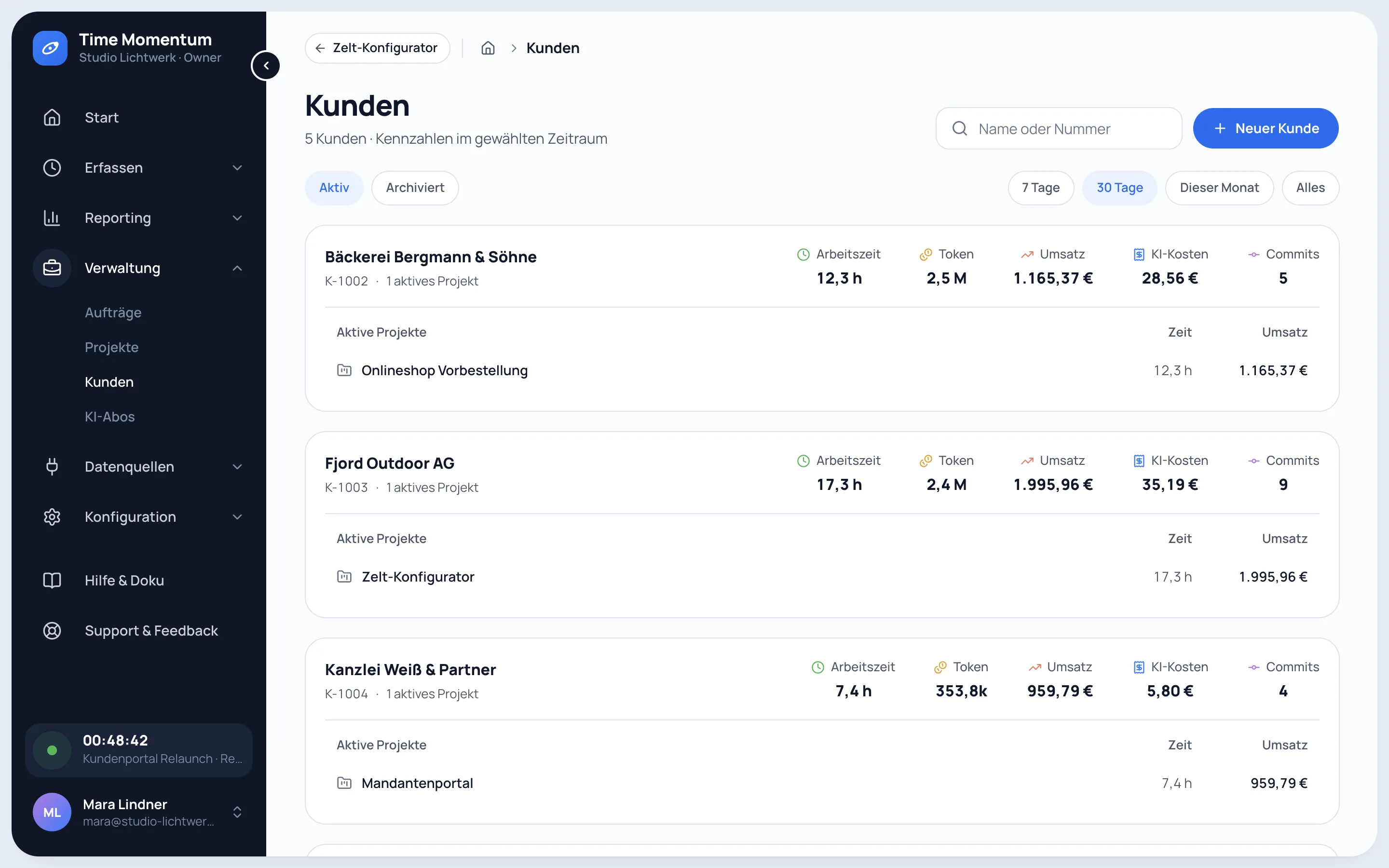Open the Fjord Outdoor AG customer

pos(390,463)
